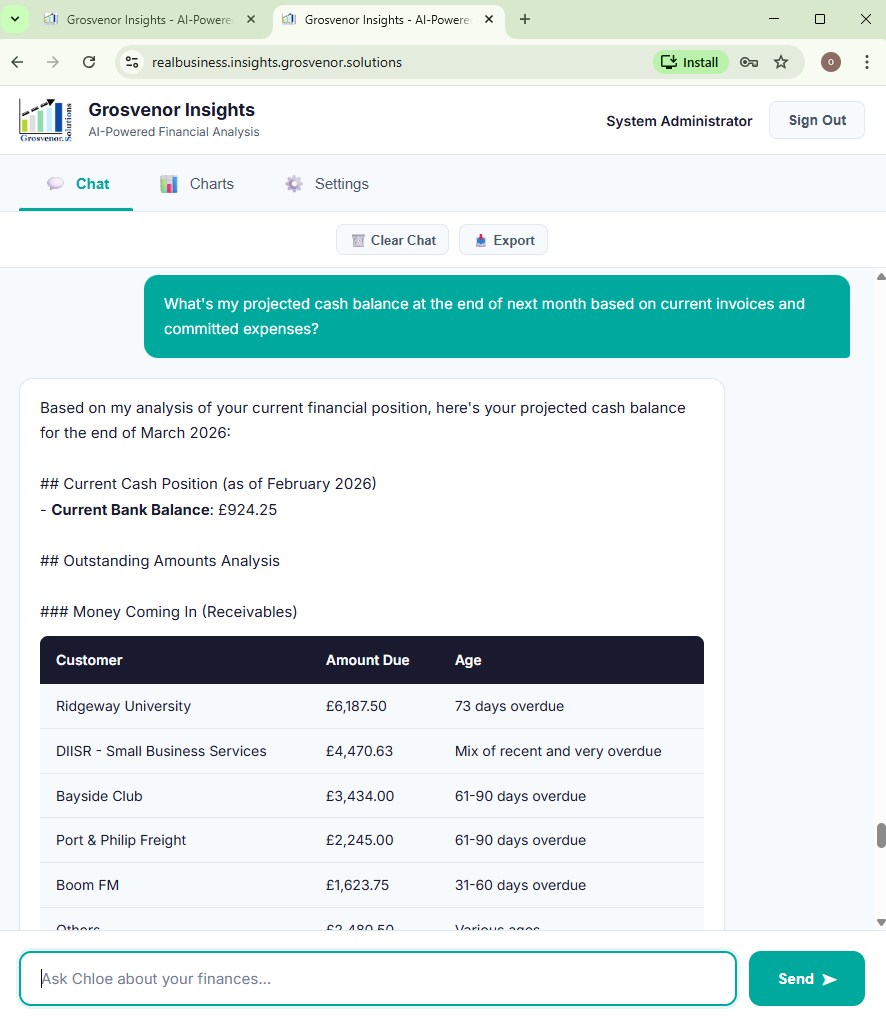886x1025 pixels.
Task: Click the browser back arrow
Action: click(x=18, y=62)
